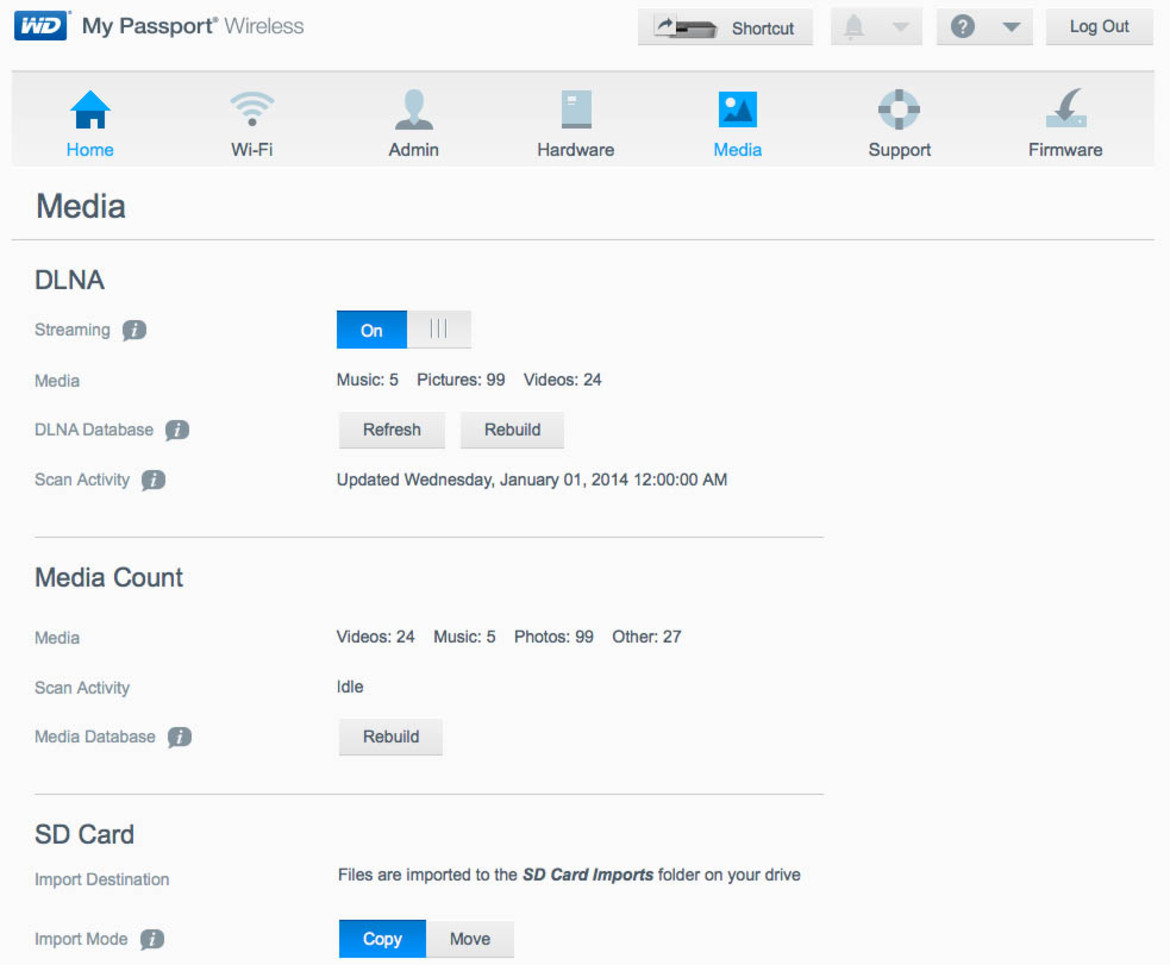Click the Shortcut drive arrow icon

click(685, 28)
